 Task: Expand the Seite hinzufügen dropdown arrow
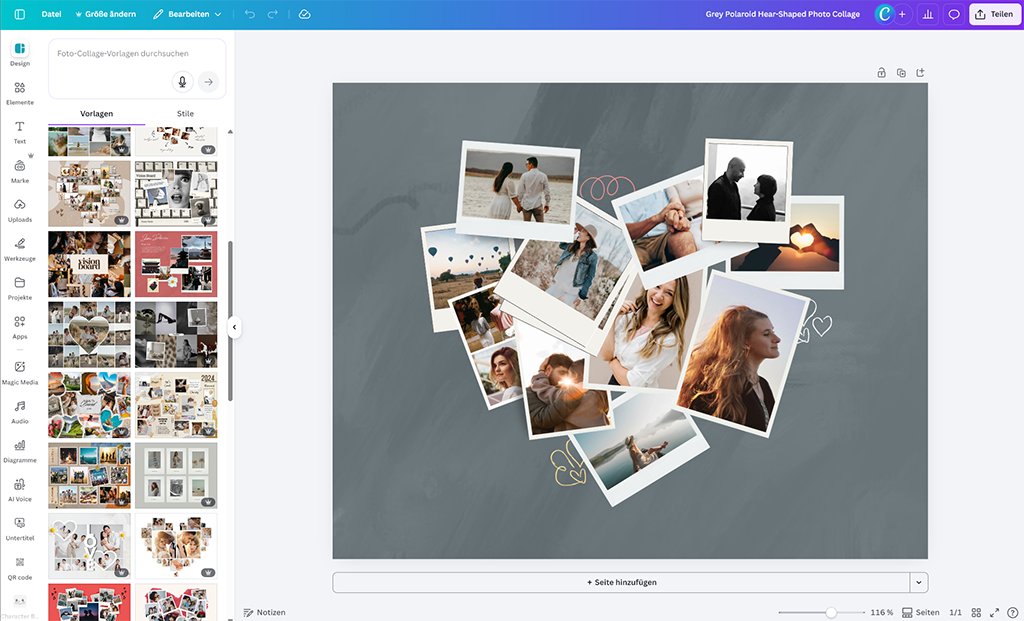pyautogui.click(x=917, y=582)
